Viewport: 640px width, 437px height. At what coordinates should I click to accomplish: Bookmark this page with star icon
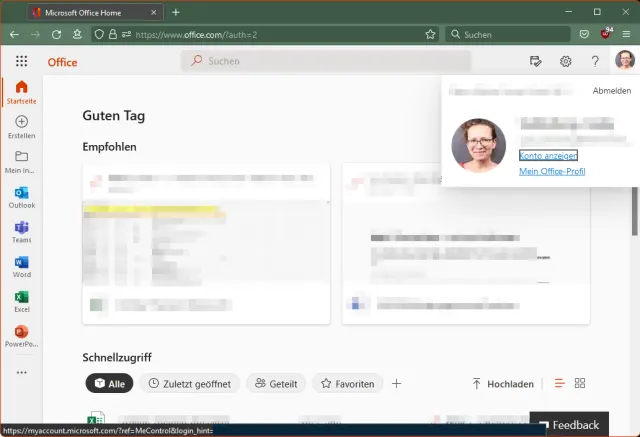pos(430,35)
